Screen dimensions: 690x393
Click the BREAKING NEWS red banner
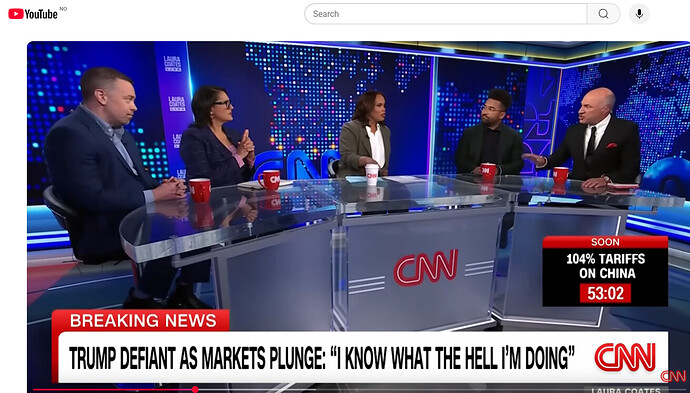pos(141,320)
